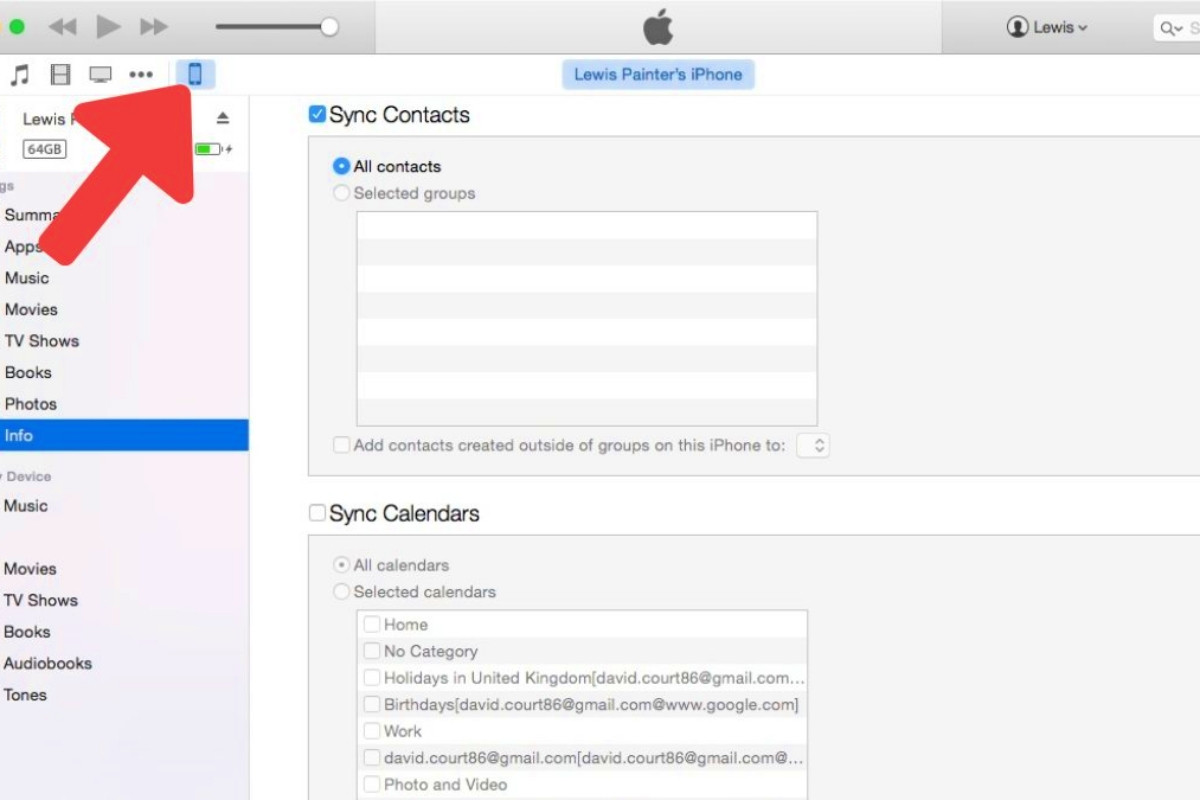Click the 64GB capacity badge
The height and width of the screenshot is (800, 1200).
45,149
